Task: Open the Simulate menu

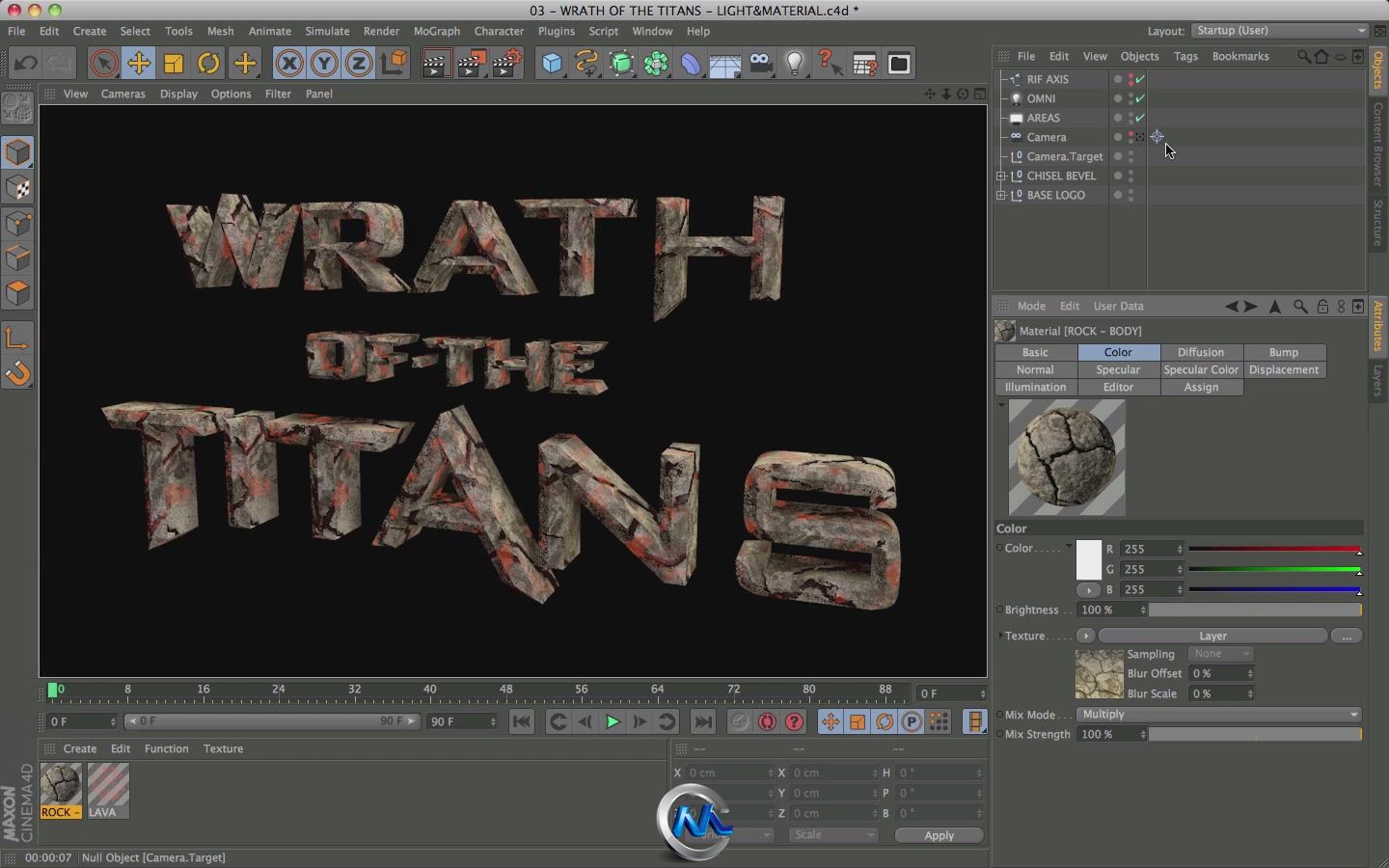Action: 327,31
